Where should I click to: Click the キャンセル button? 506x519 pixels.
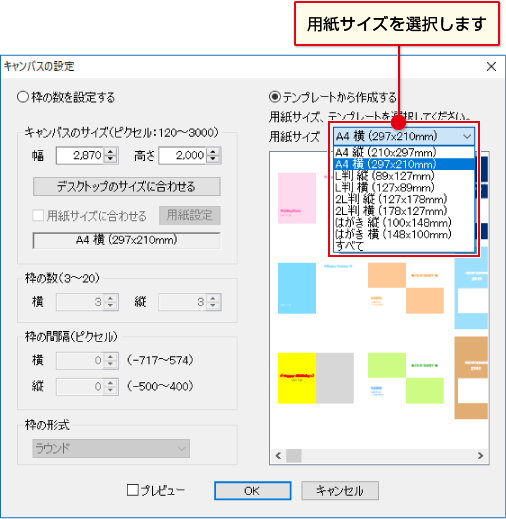point(340,491)
